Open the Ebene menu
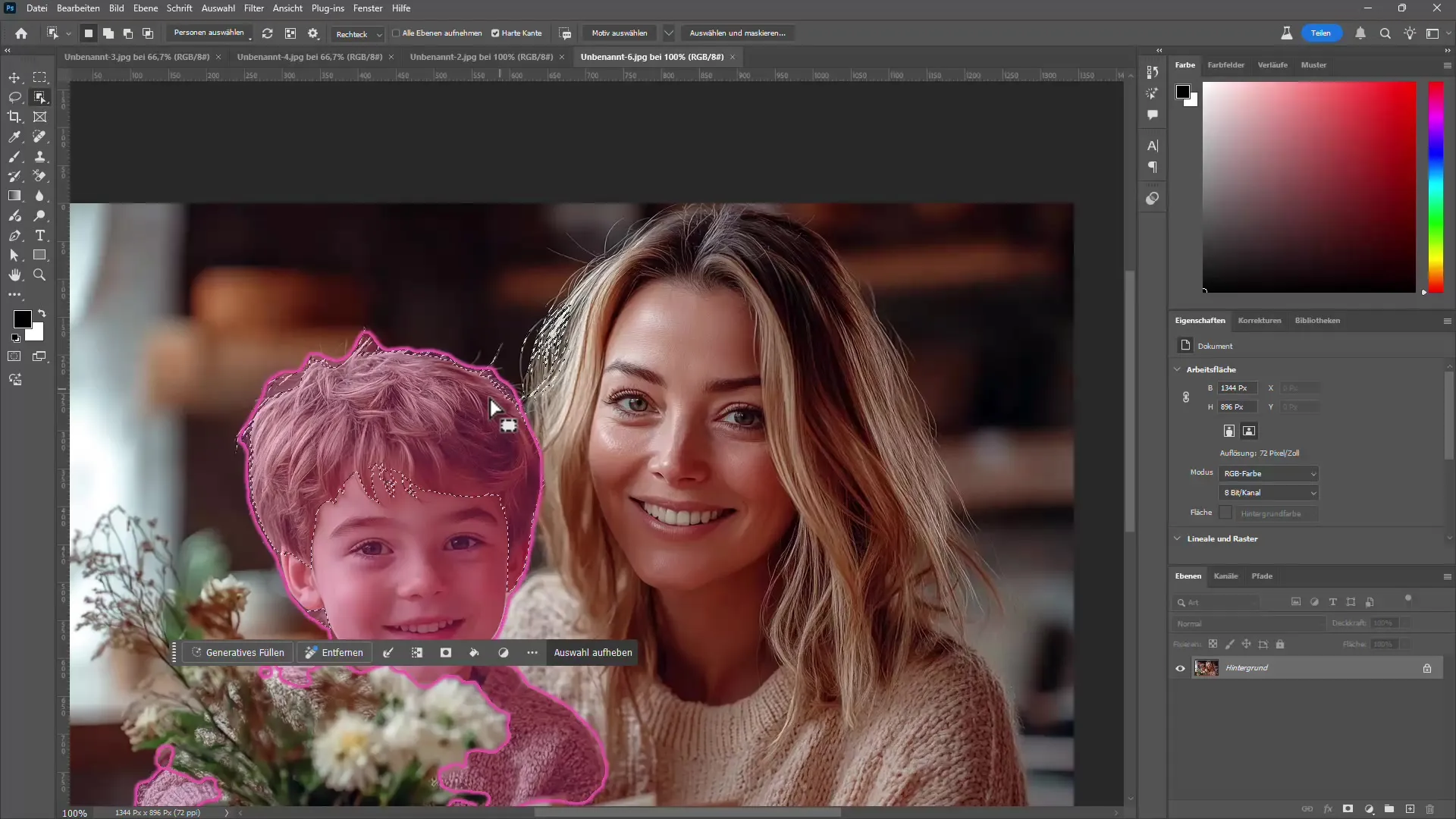 pyautogui.click(x=146, y=8)
